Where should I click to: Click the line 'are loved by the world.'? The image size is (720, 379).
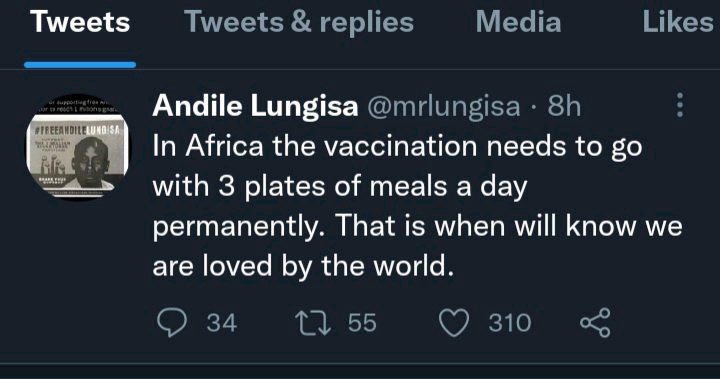[303, 266]
